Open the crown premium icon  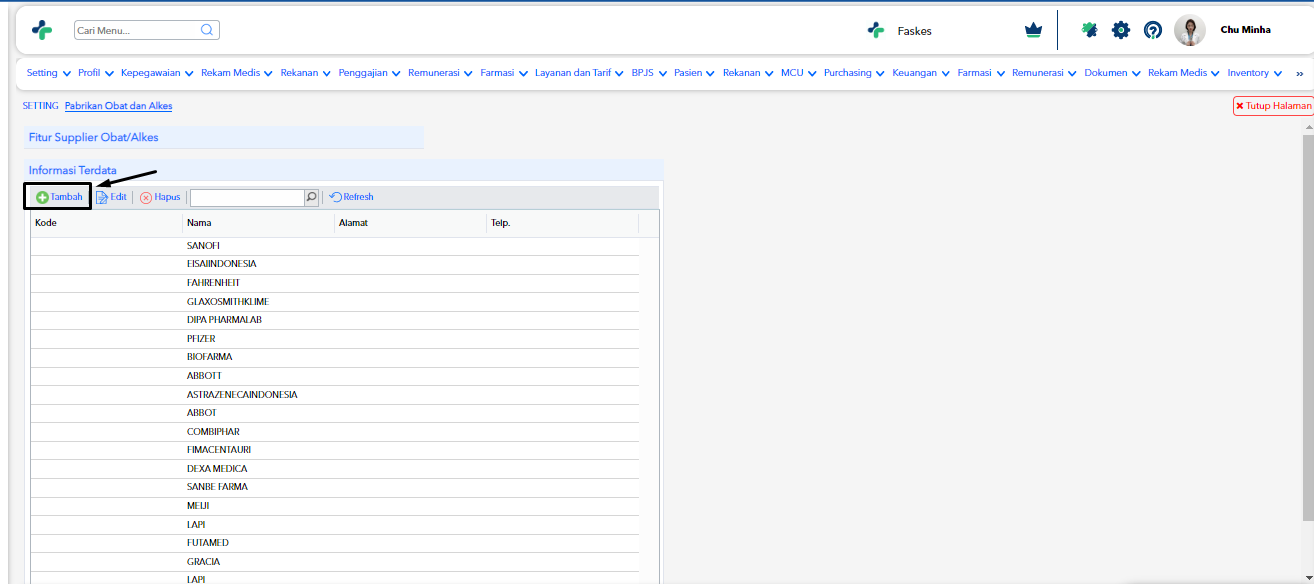click(1033, 30)
